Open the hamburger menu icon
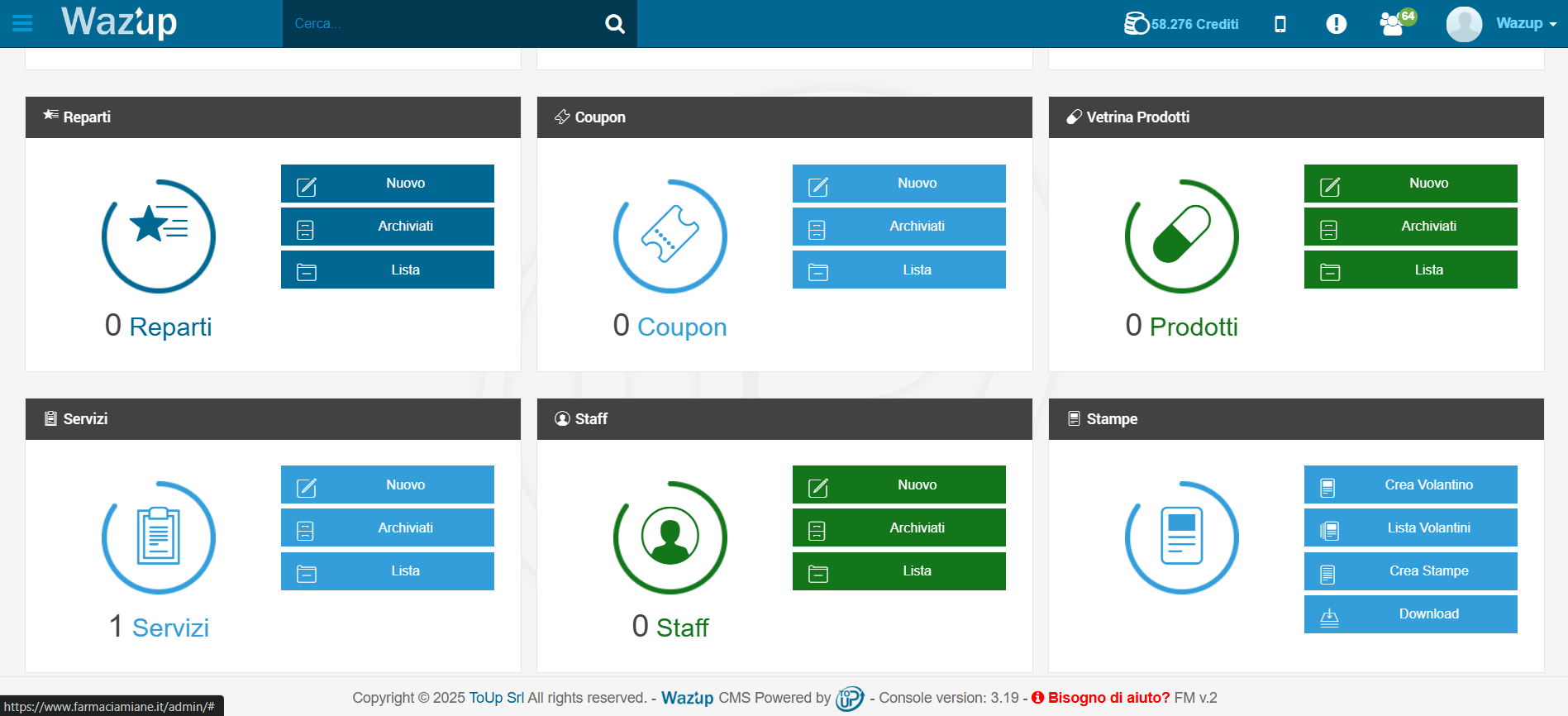The height and width of the screenshot is (716, 1568). [22, 23]
